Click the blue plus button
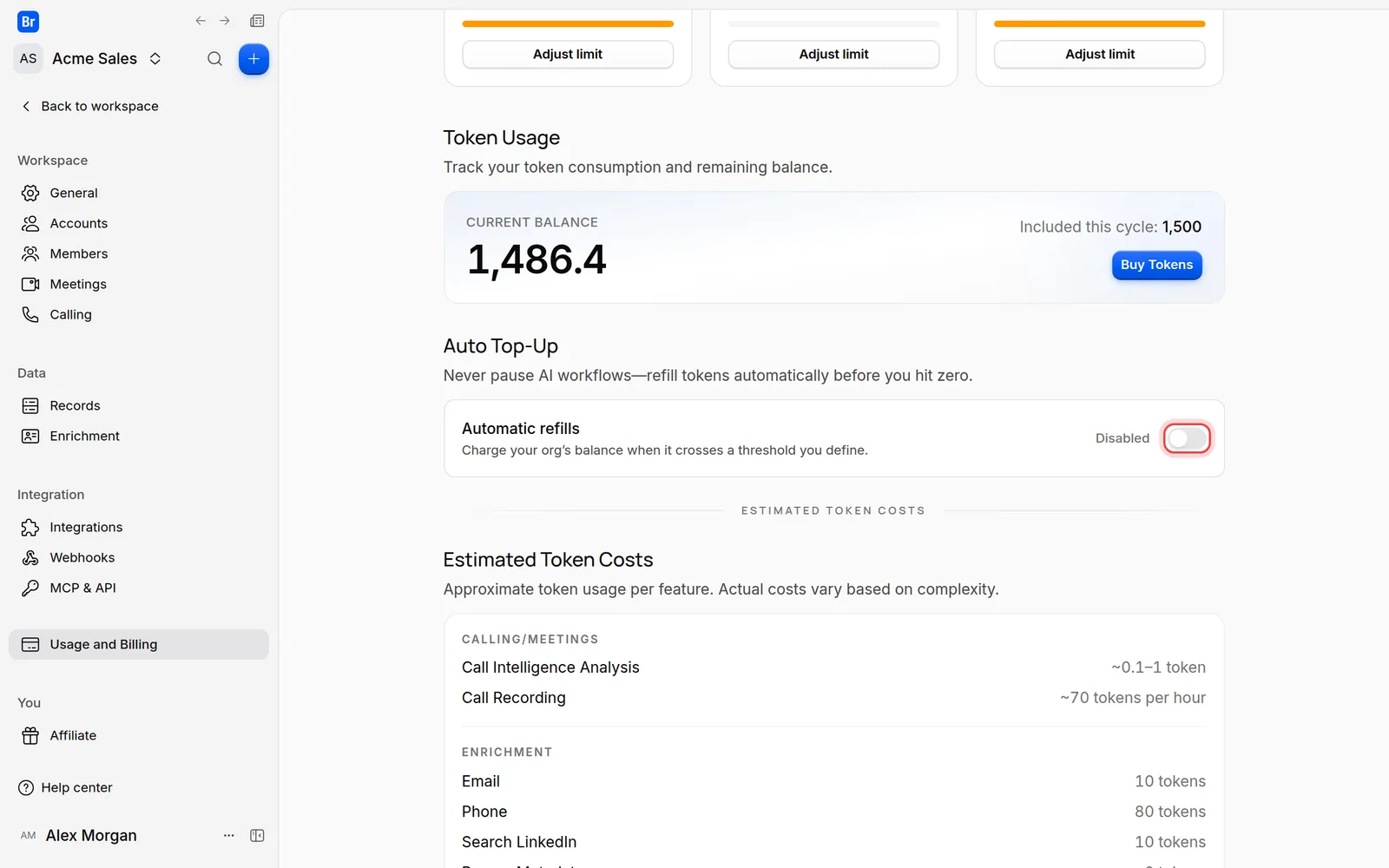This screenshot has width=1389, height=868. click(x=253, y=59)
